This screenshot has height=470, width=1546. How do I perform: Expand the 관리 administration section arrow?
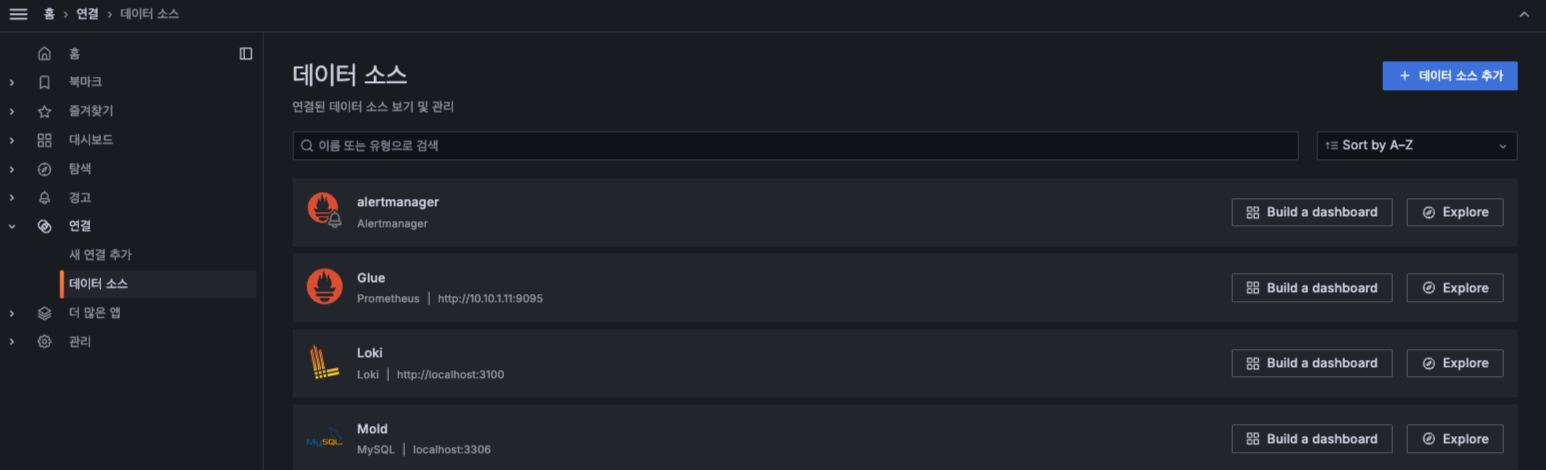(12, 342)
